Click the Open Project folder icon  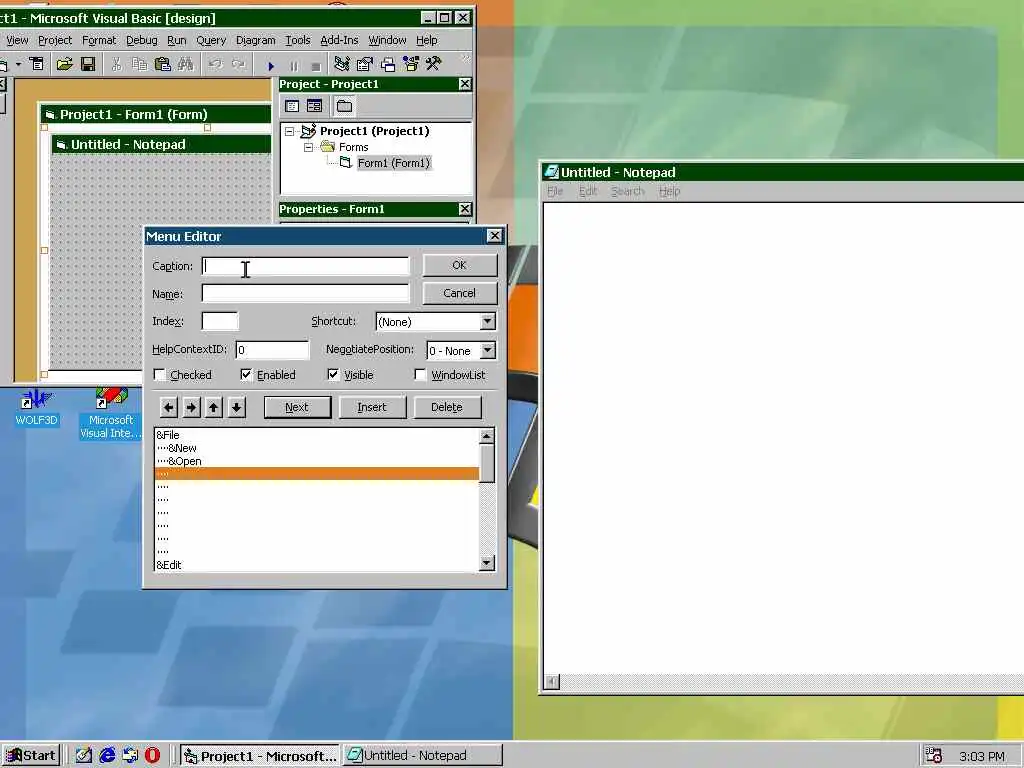coord(64,64)
